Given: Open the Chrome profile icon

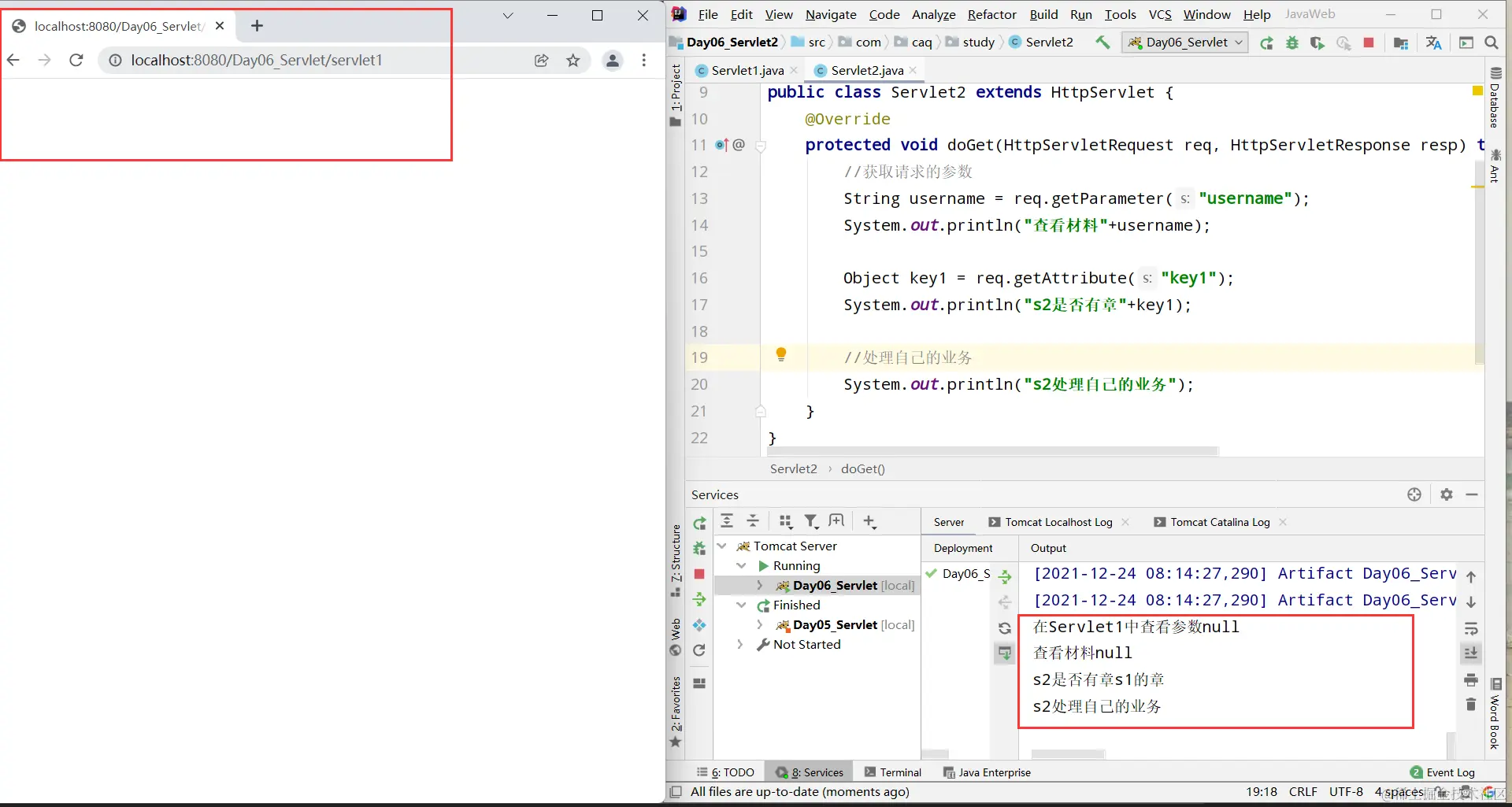Looking at the screenshot, I should click(x=613, y=61).
